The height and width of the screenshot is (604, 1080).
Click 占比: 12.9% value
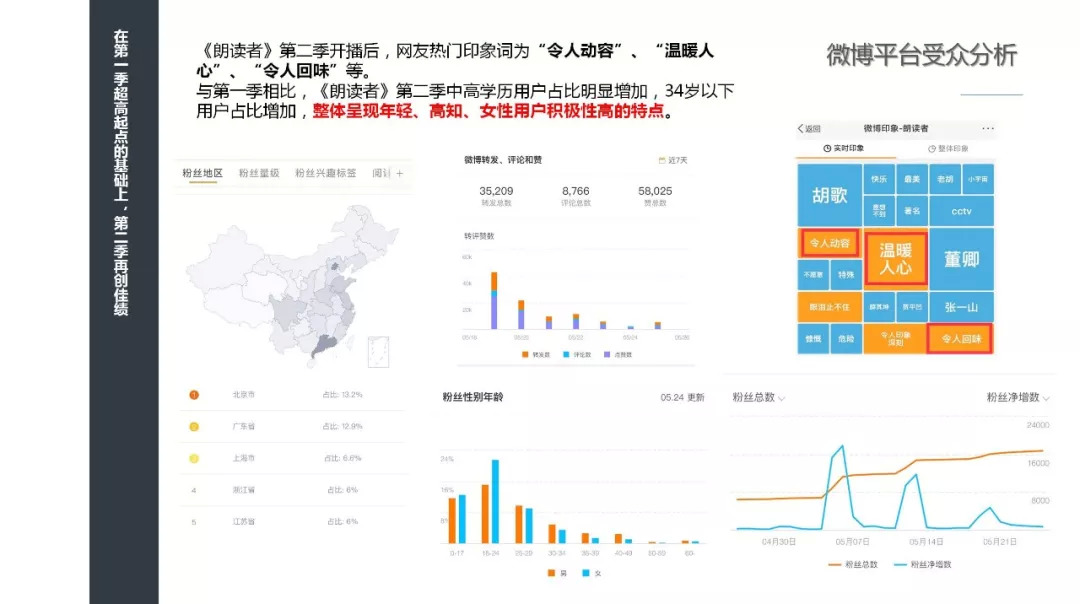click(342, 426)
